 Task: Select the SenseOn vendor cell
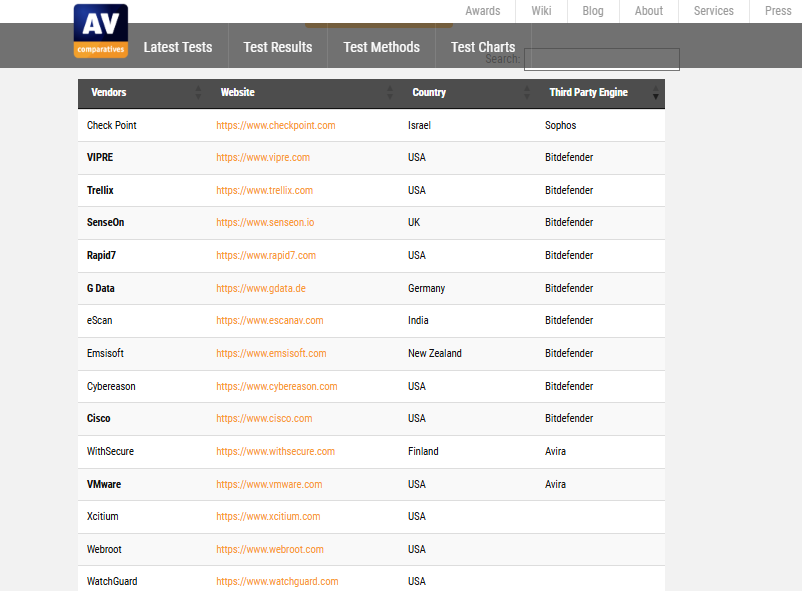(x=105, y=223)
